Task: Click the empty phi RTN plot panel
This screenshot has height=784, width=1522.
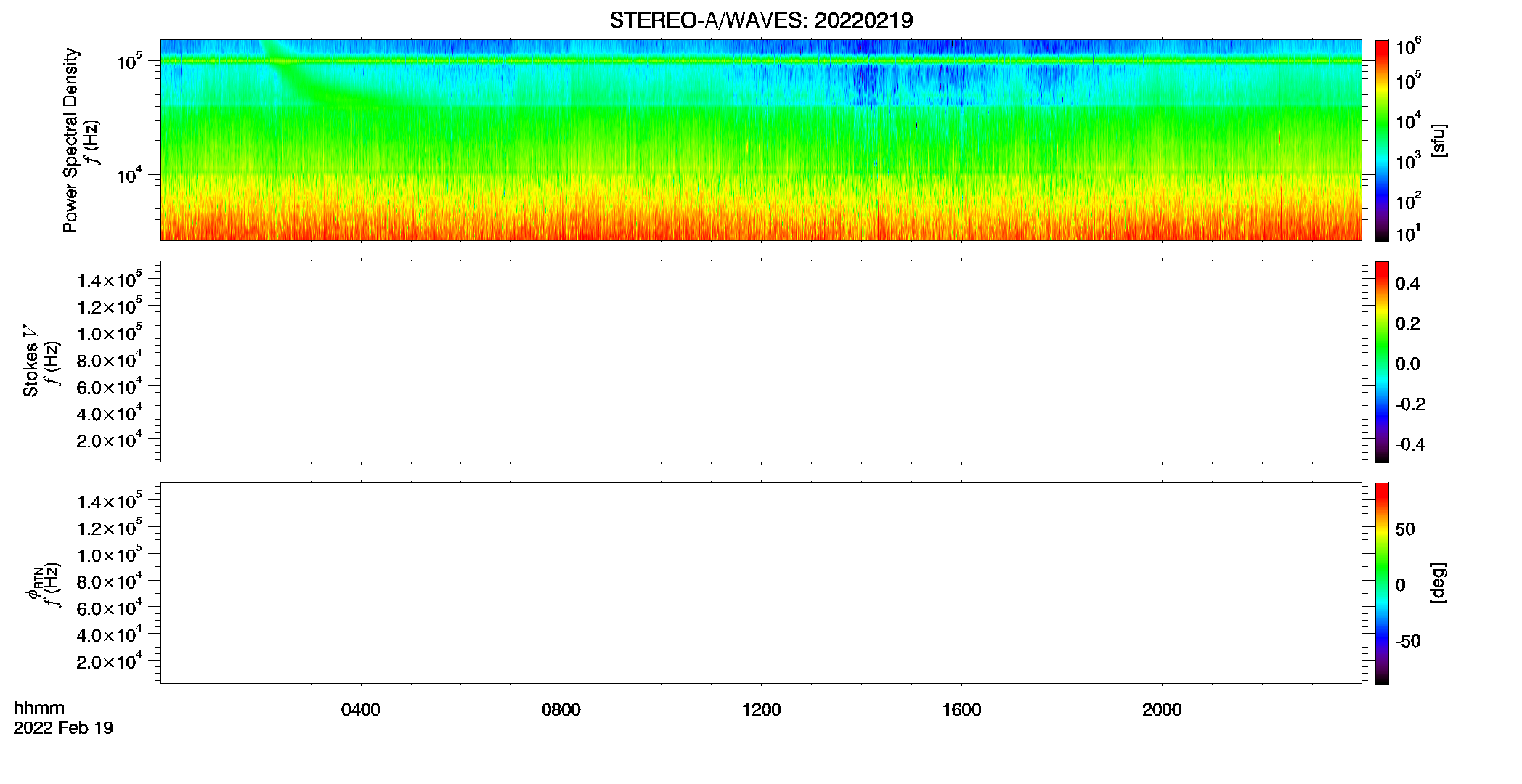Action: [761, 583]
